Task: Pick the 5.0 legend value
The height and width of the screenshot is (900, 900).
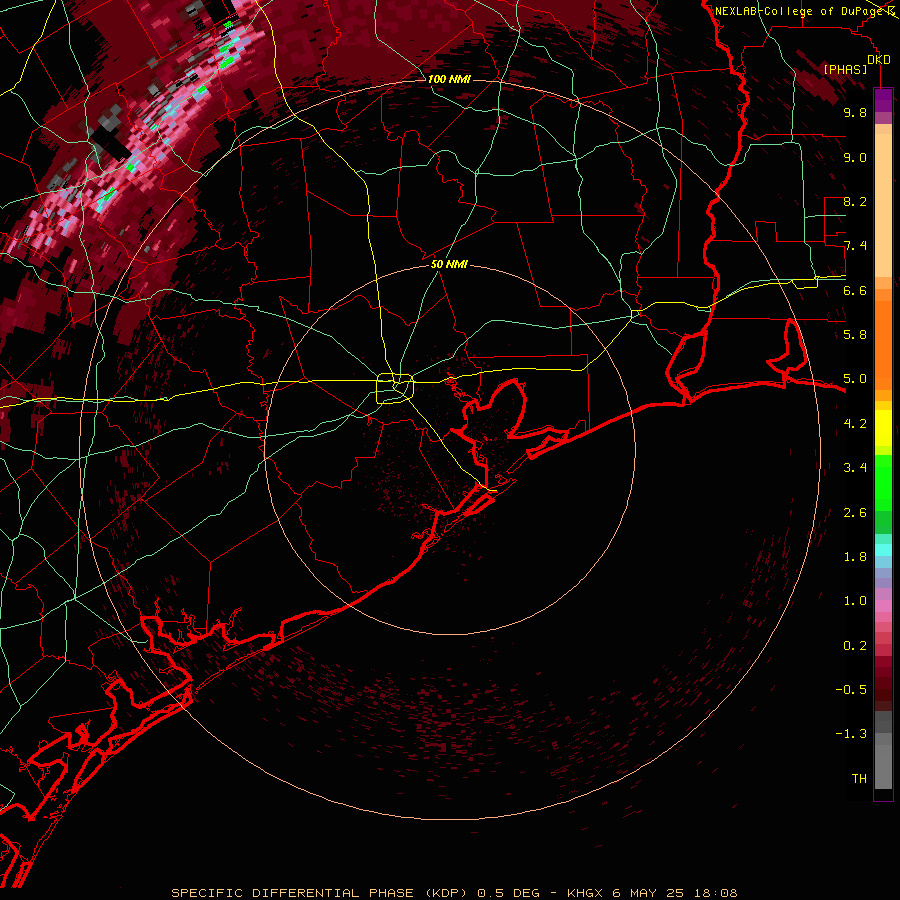Action: pos(855,379)
